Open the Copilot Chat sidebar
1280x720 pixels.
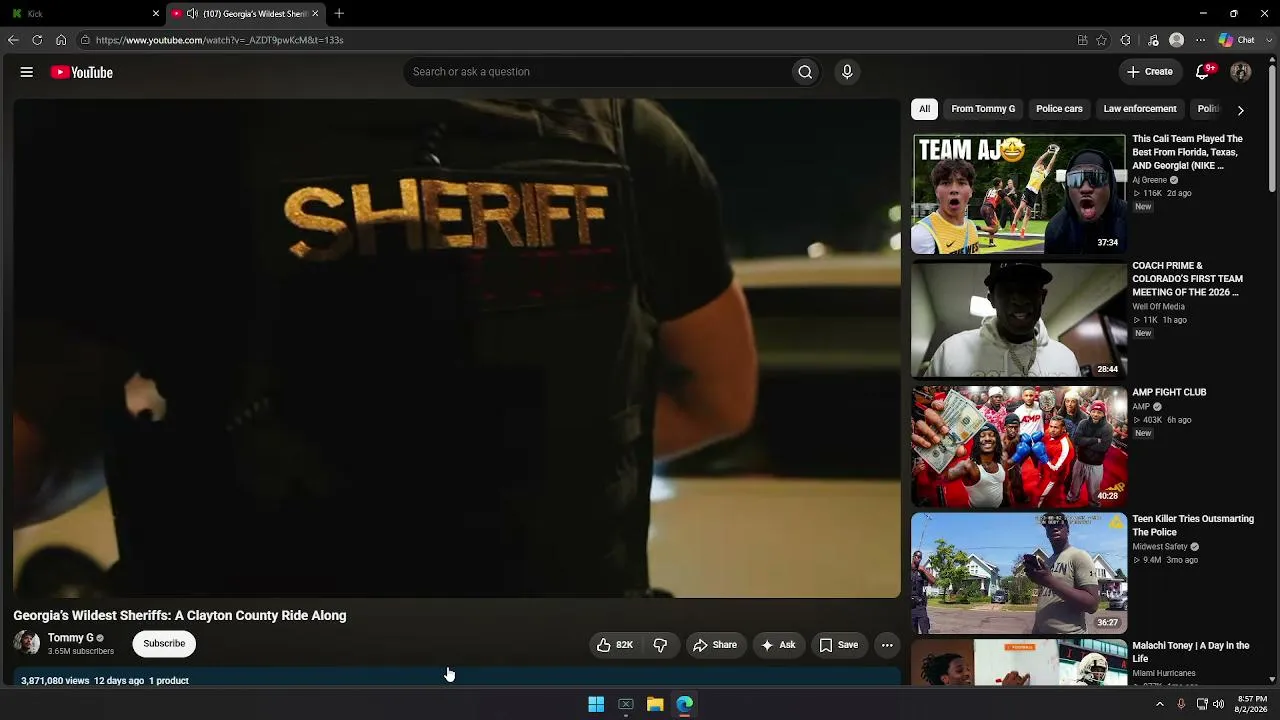tap(1237, 40)
